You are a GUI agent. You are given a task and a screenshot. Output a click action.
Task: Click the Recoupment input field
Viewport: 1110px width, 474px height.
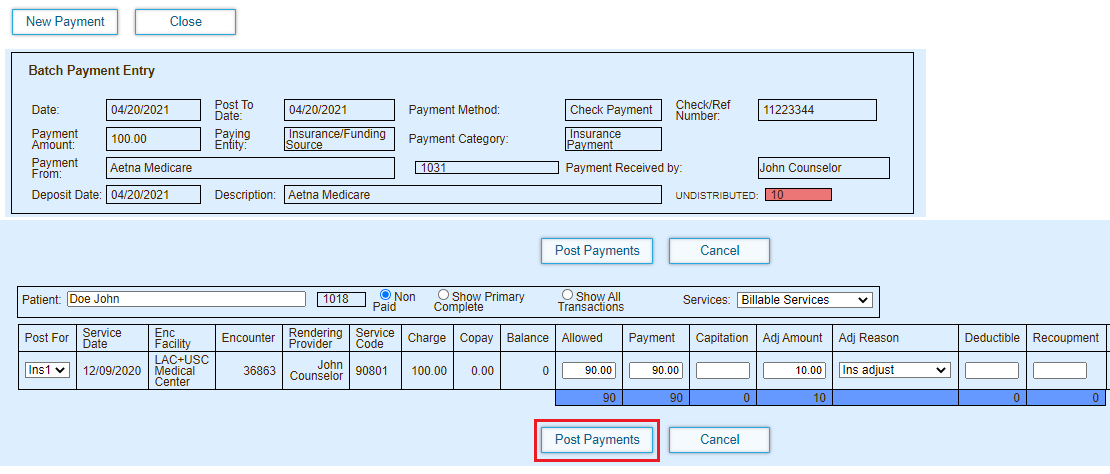click(x=1059, y=370)
